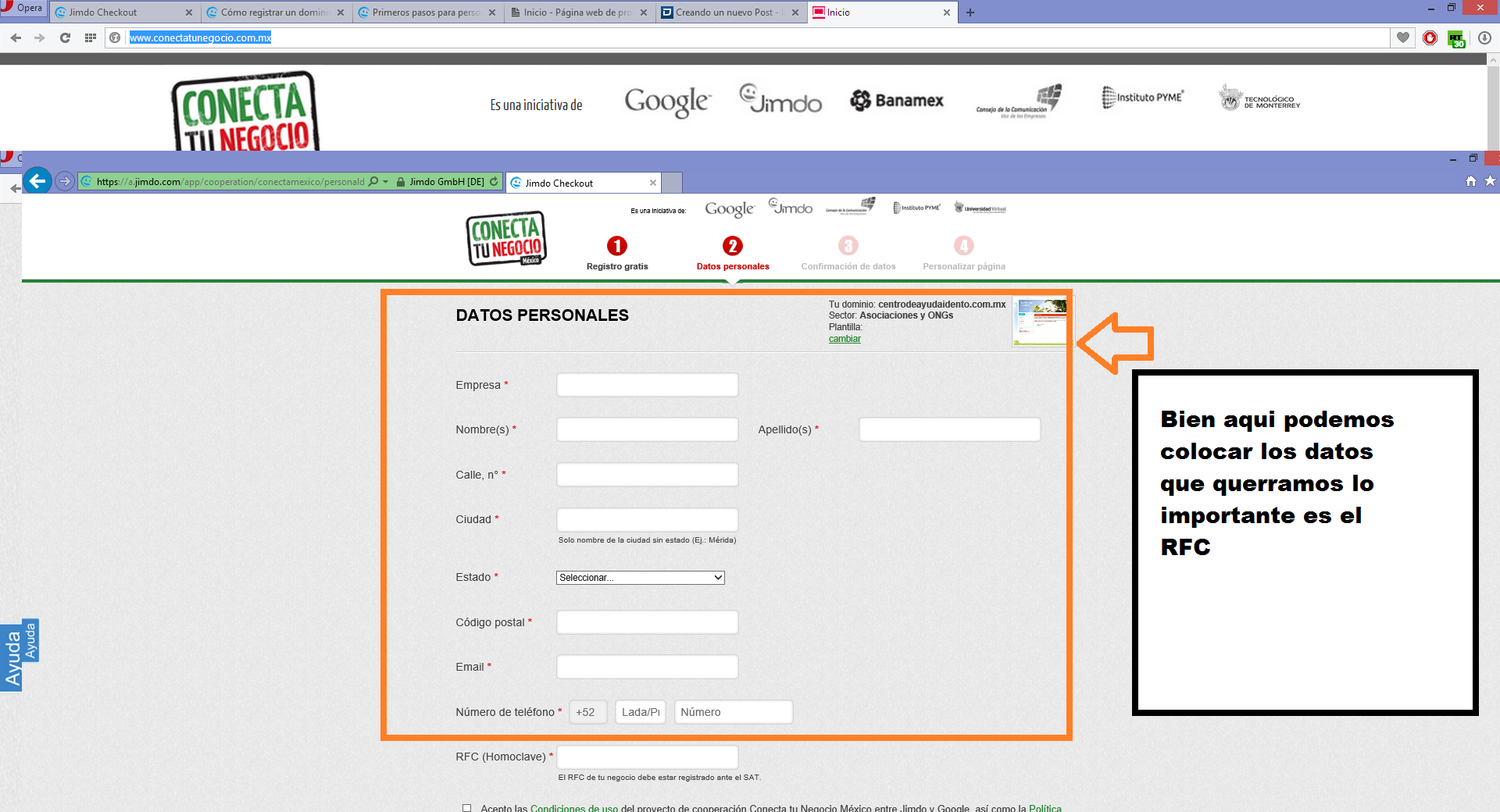This screenshot has width=1500, height=812.
Task: Open the Estado Seleccionar dropdown
Action: coord(641,578)
